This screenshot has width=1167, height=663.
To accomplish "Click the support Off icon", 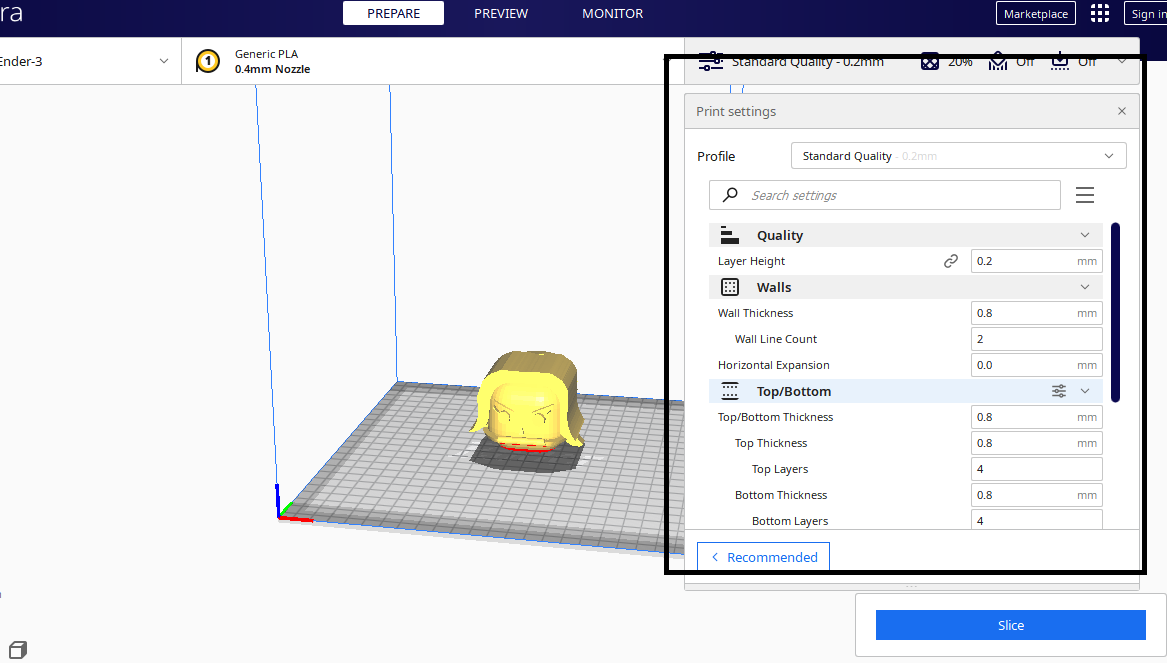I will [x=997, y=62].
